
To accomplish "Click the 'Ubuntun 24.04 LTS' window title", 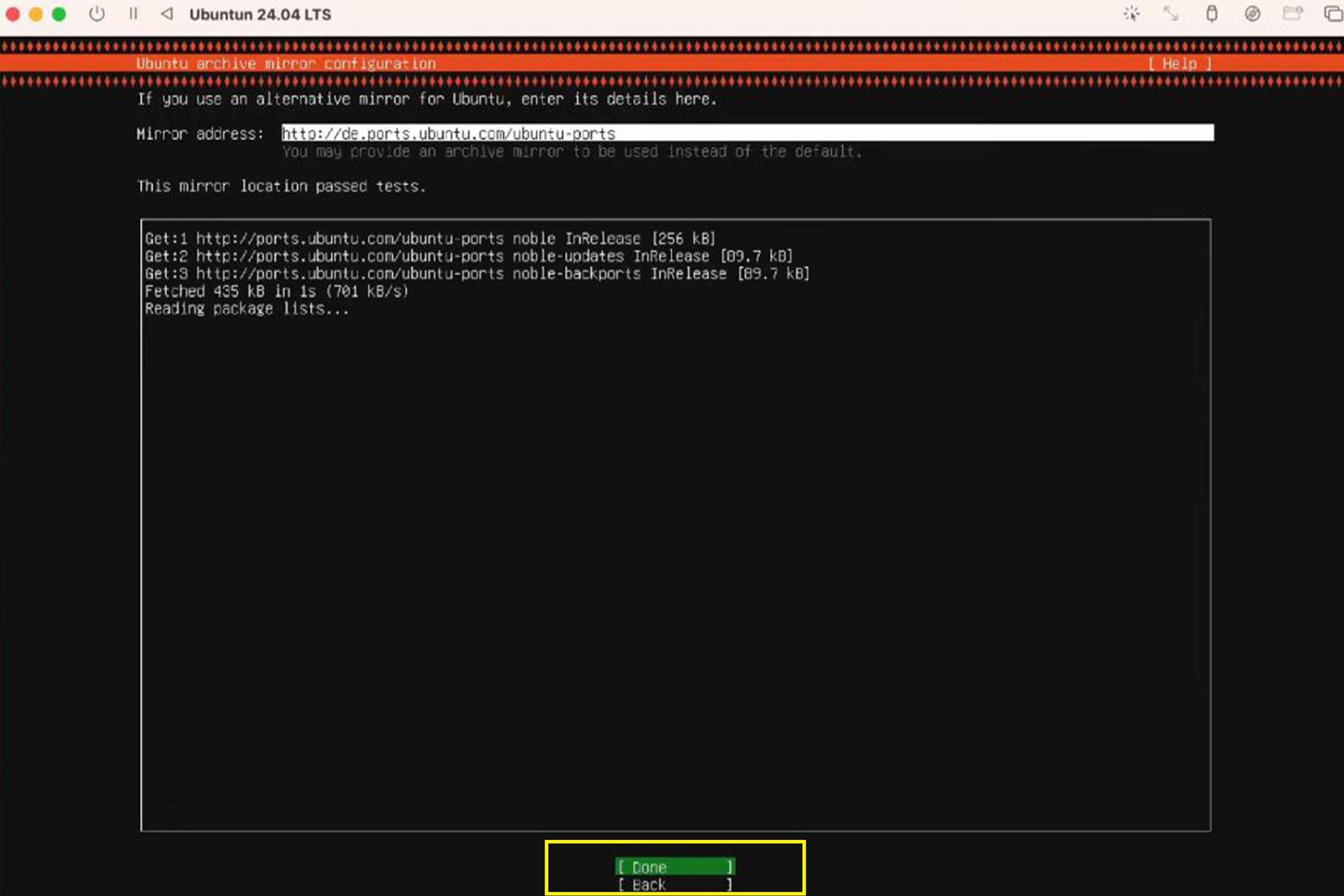I will (x=260, y=14).
